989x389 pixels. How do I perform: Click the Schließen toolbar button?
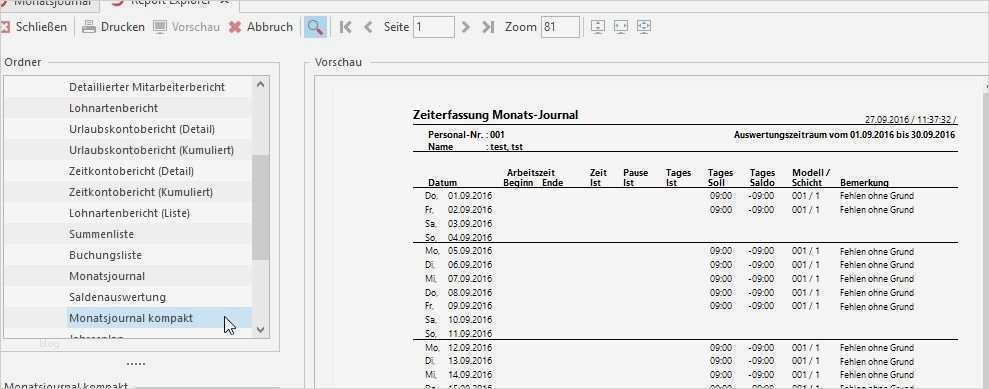(x=34, y=27)
